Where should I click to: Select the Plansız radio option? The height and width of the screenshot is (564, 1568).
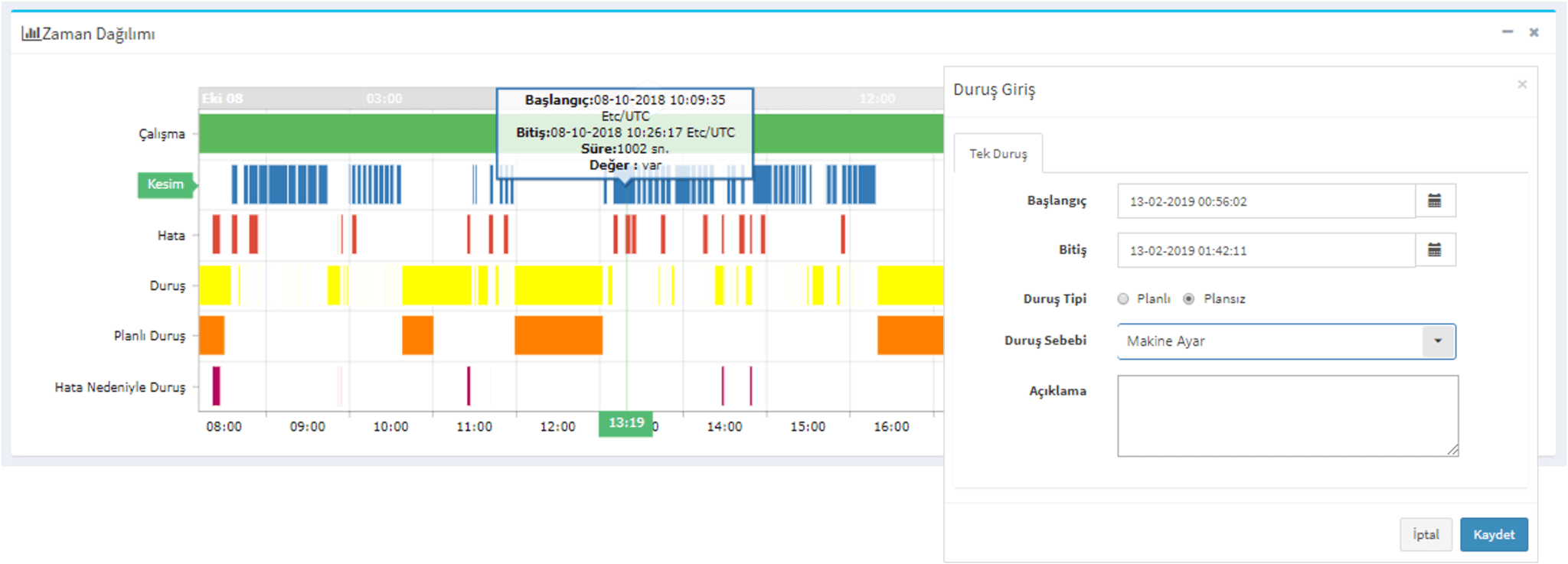[1189, 299]
